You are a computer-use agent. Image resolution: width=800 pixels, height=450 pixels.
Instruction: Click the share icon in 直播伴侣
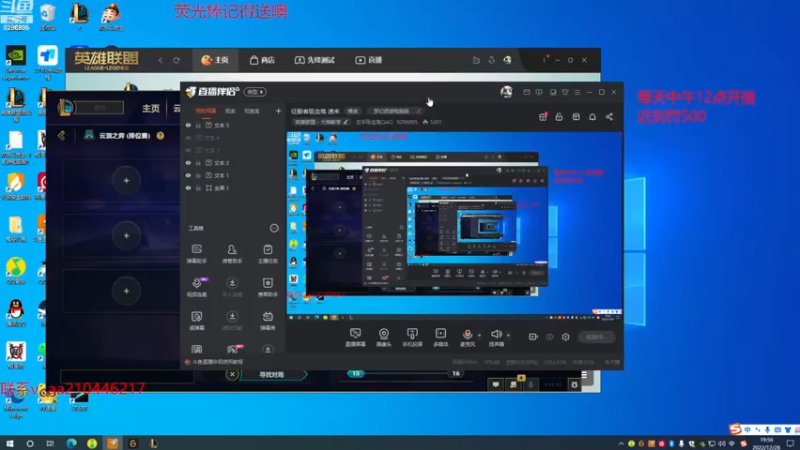[609, 117]
